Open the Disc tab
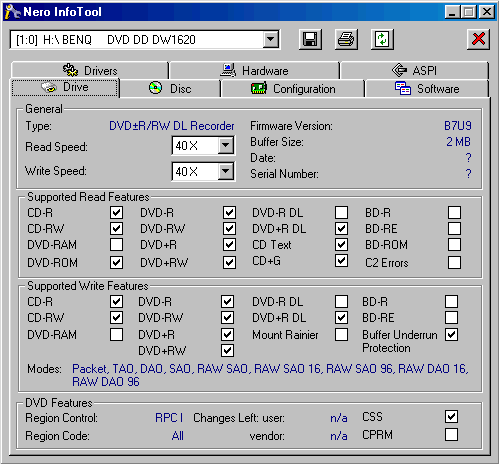The image size is (499, 464). (170, 89)
